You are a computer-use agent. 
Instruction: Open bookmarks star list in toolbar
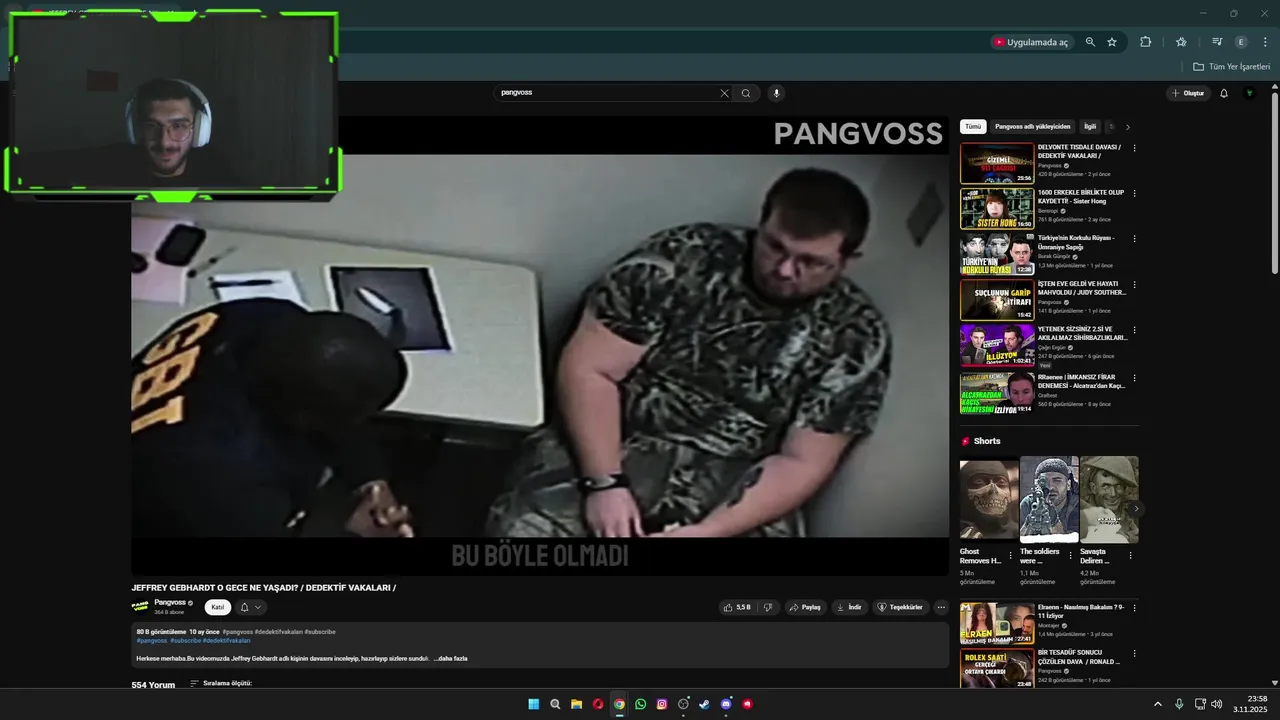(x=1181, y=42)
